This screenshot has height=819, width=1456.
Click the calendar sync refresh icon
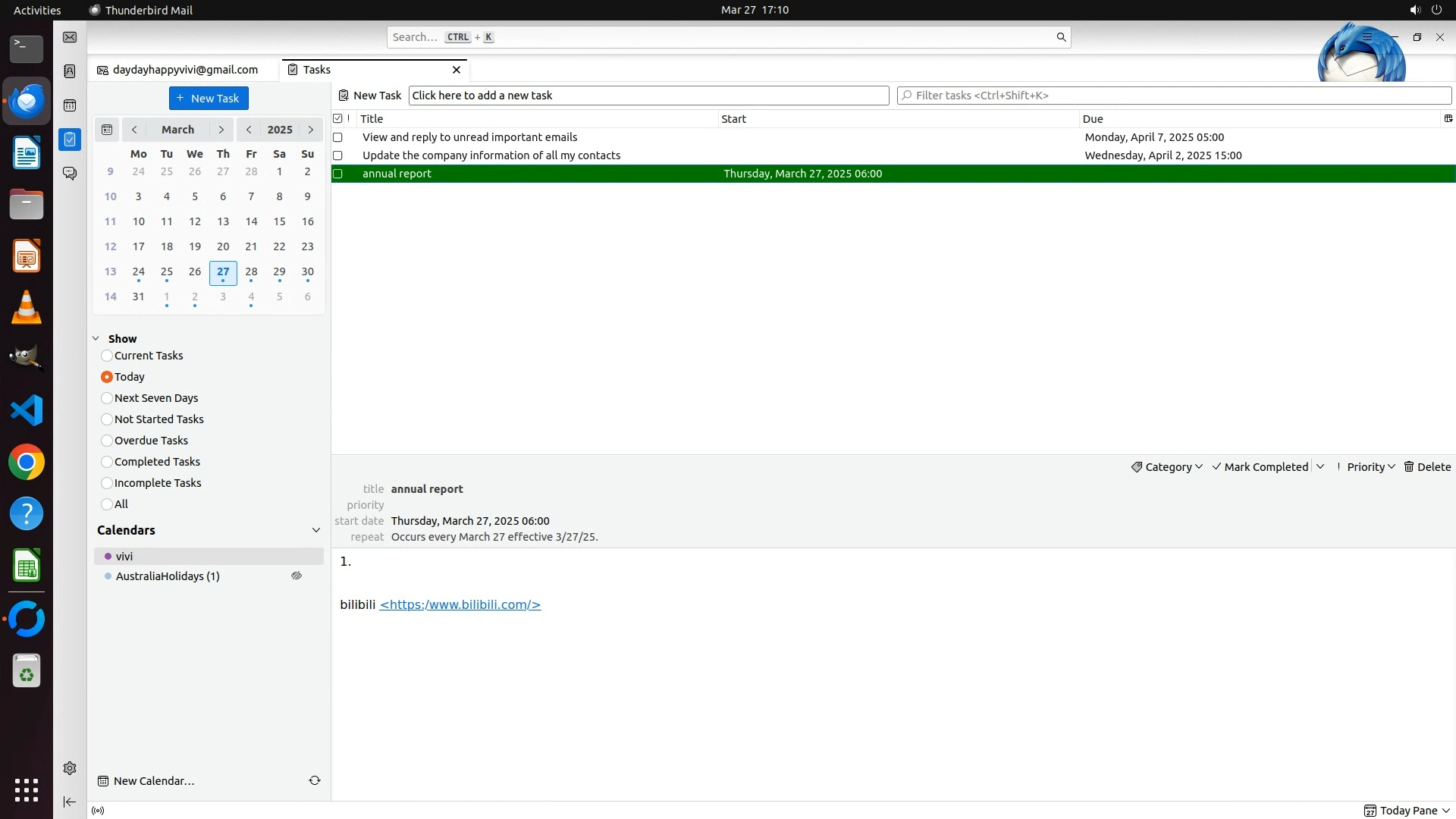tap(315, 780)
